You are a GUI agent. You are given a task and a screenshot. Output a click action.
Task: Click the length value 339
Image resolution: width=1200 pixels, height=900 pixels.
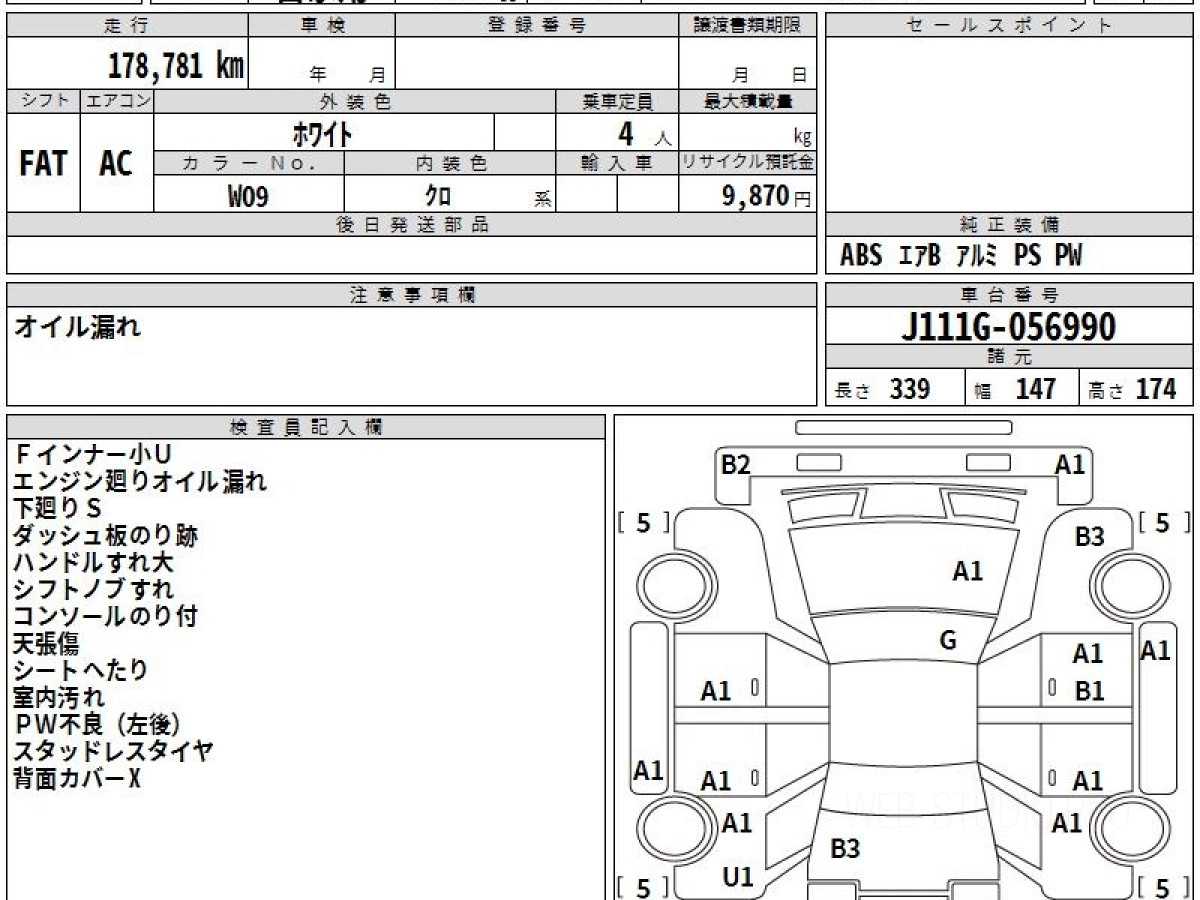[910, 389]
